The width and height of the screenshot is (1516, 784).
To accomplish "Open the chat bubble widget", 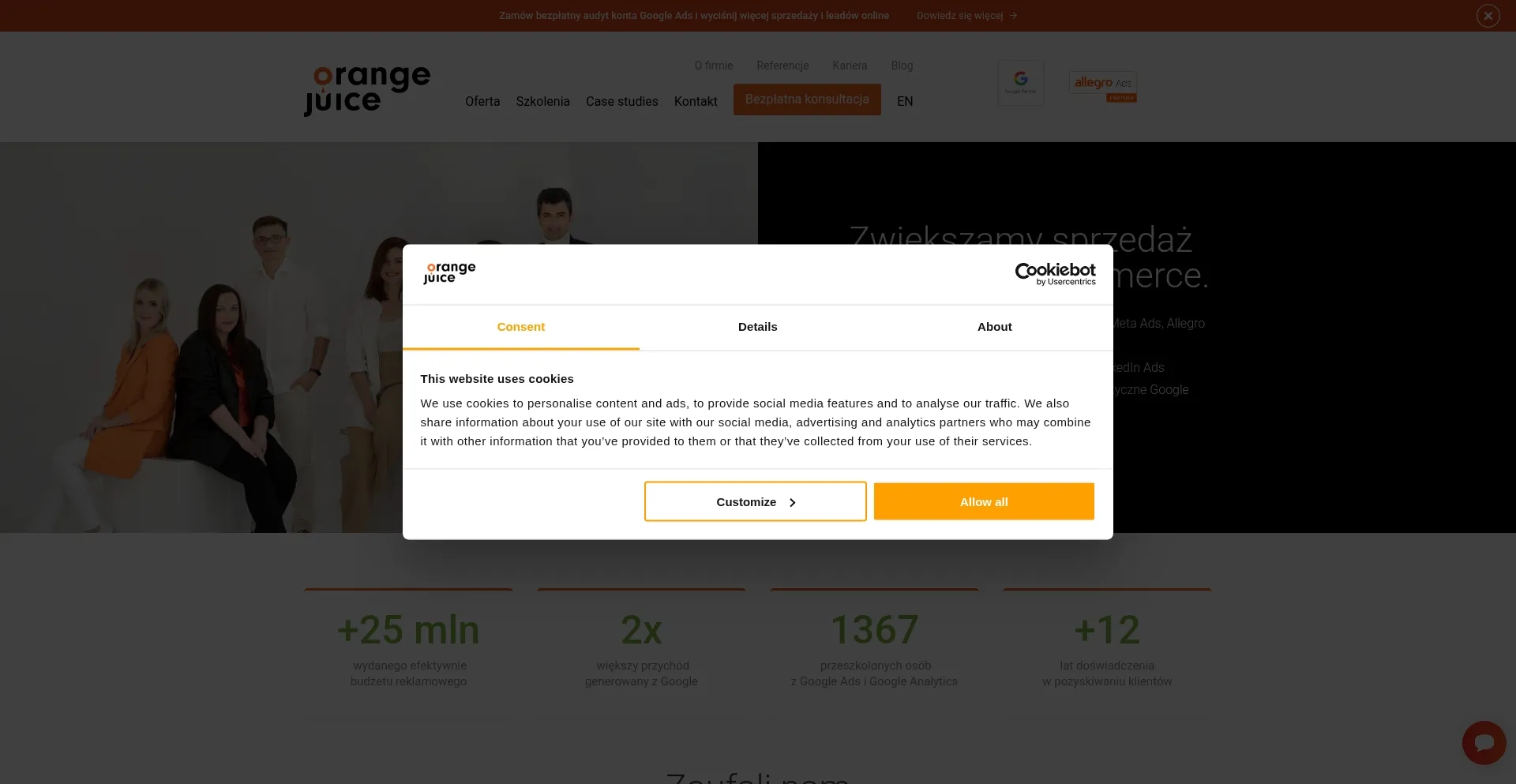I will (x=1484, y=742).
